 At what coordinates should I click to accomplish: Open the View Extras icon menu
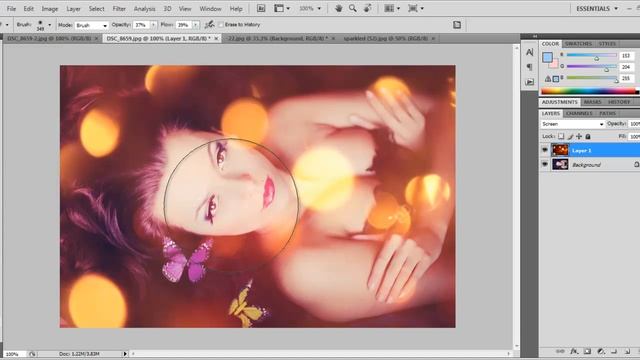pyautogui.click(x=282, y=8)
